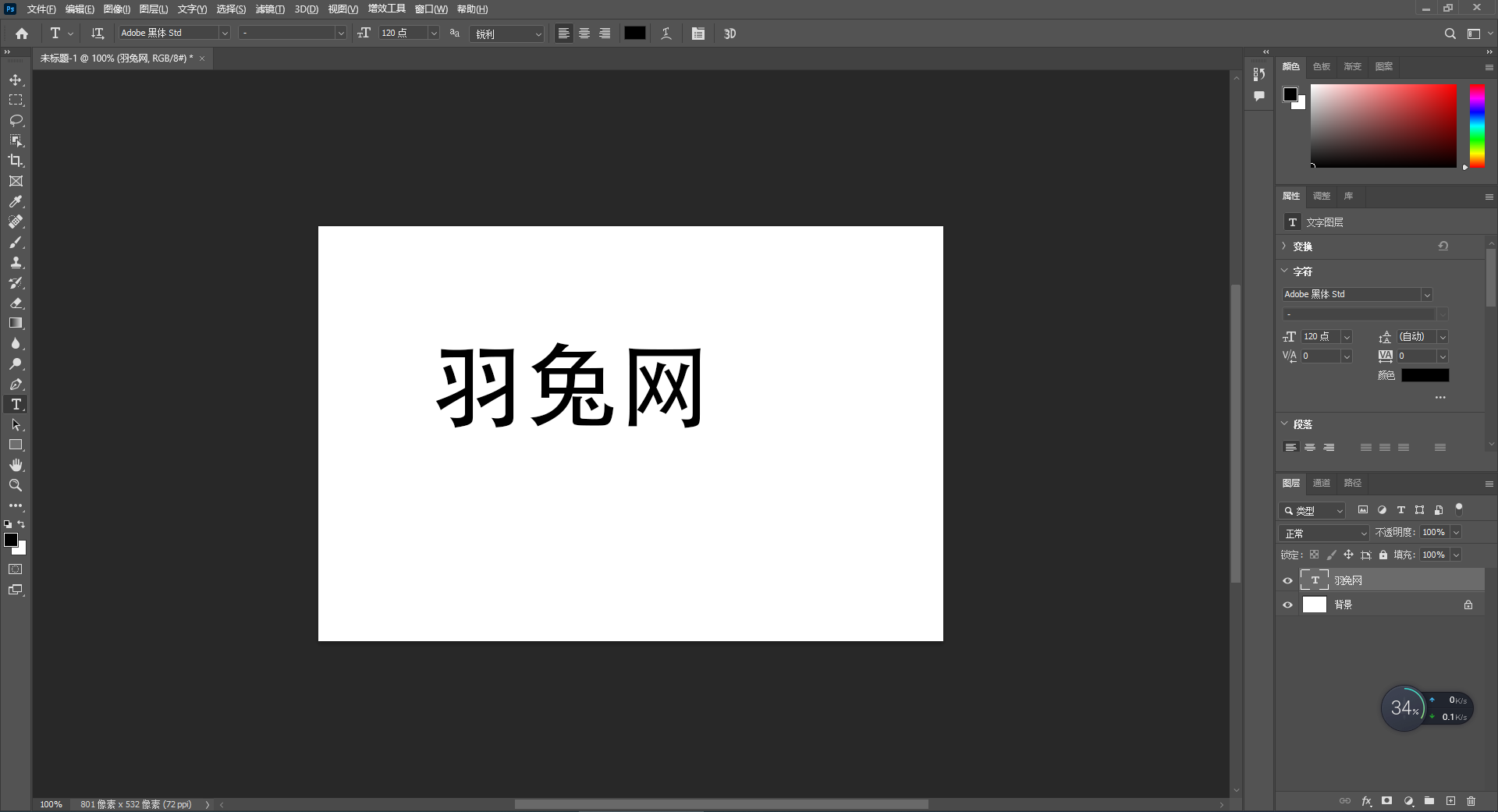The width and height of the screenshot is (1498, 812).
Task: Select the Clone Stamp tool
Action: tap(16, 262)
